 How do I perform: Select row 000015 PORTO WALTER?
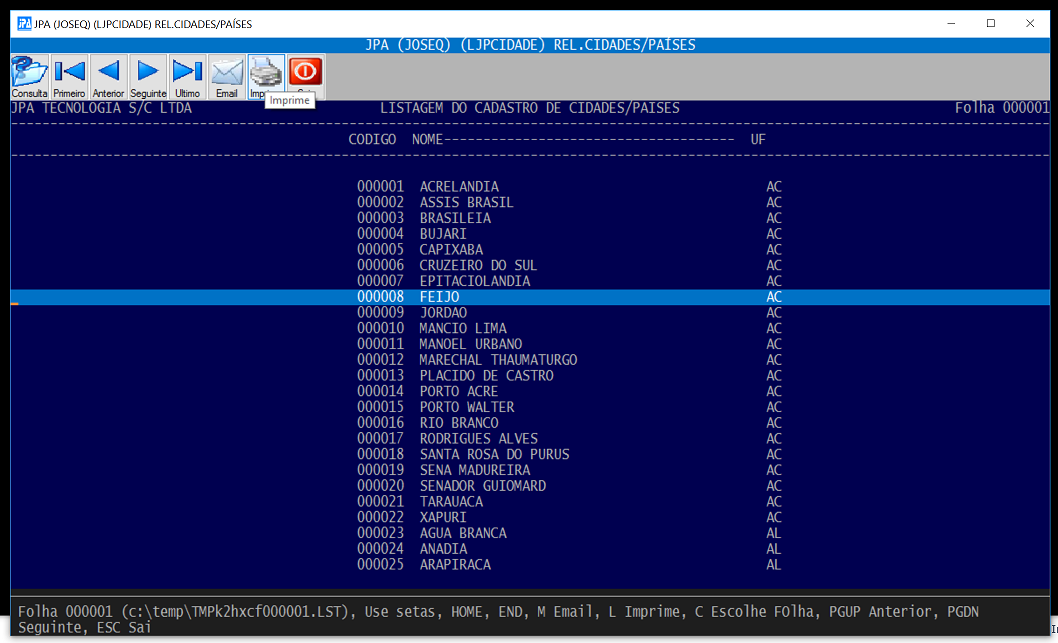click(x=530, y=407)
